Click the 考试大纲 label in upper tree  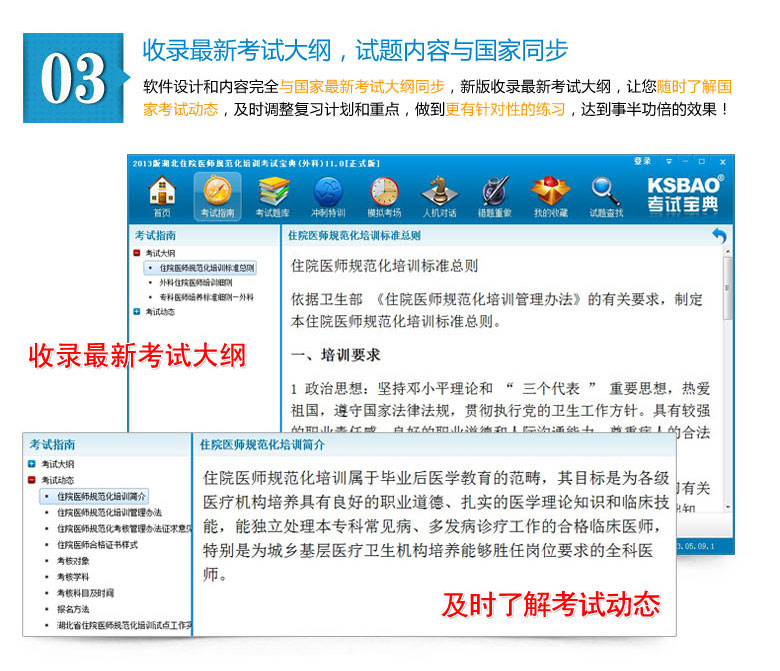tap(160, 253)
